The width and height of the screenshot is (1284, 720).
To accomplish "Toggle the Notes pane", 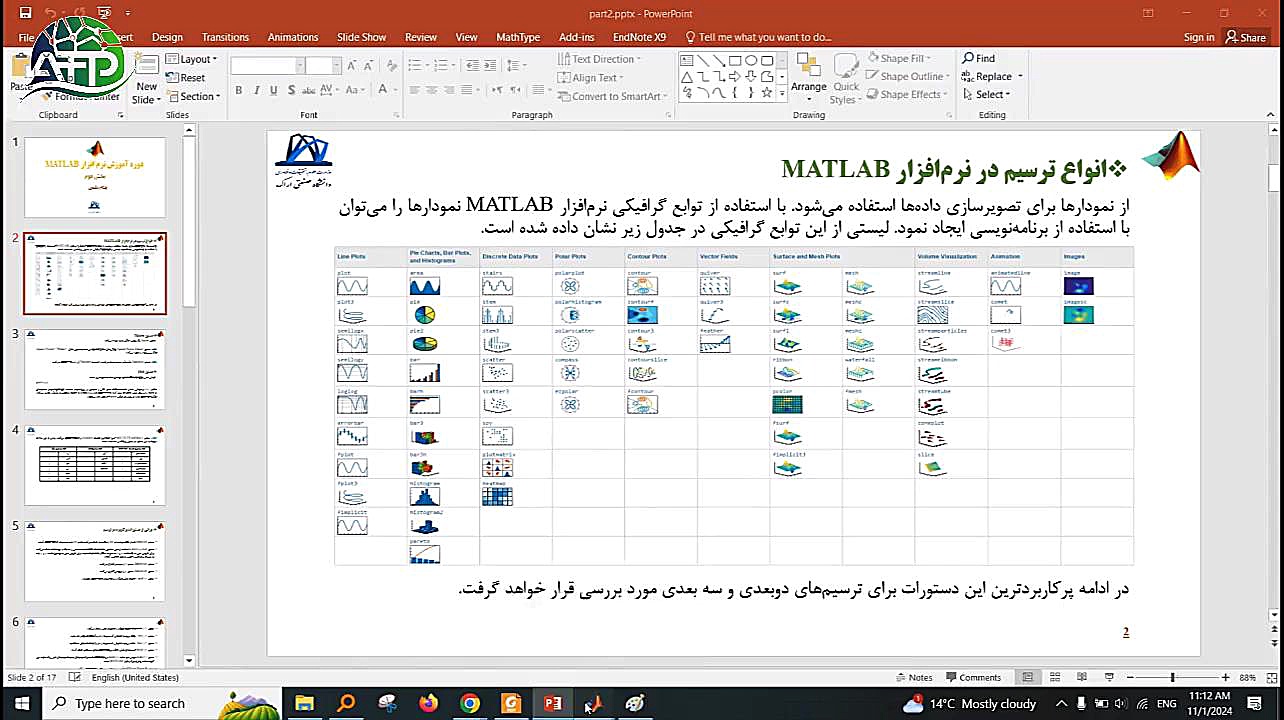I will click(913, 677).
